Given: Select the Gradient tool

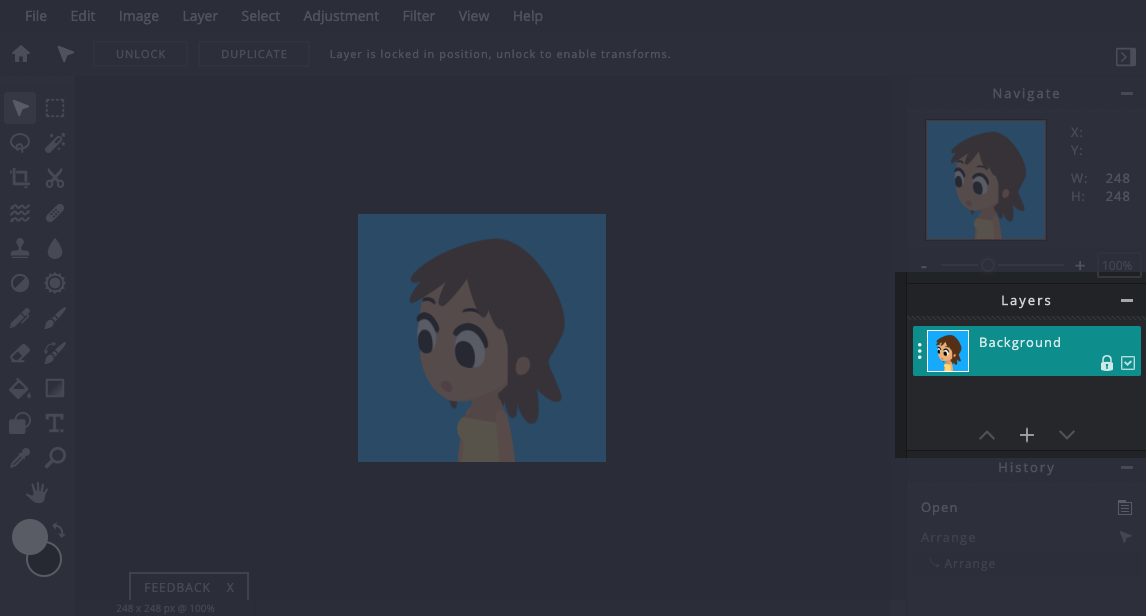Looking at the screenshot, I should pyautogui.click(x=55, y=388).
